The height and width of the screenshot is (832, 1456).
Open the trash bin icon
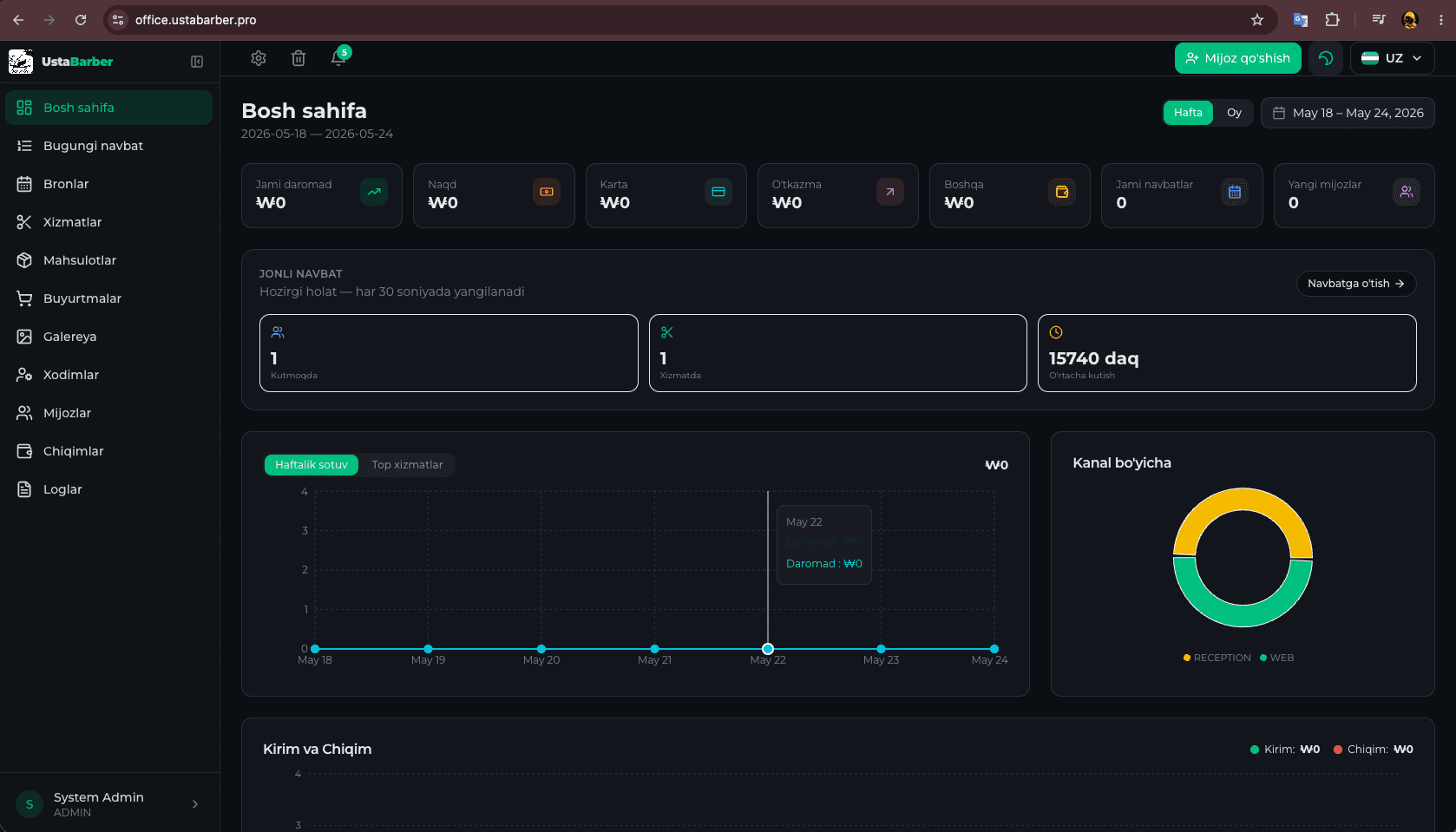click(x=298, y=58)
